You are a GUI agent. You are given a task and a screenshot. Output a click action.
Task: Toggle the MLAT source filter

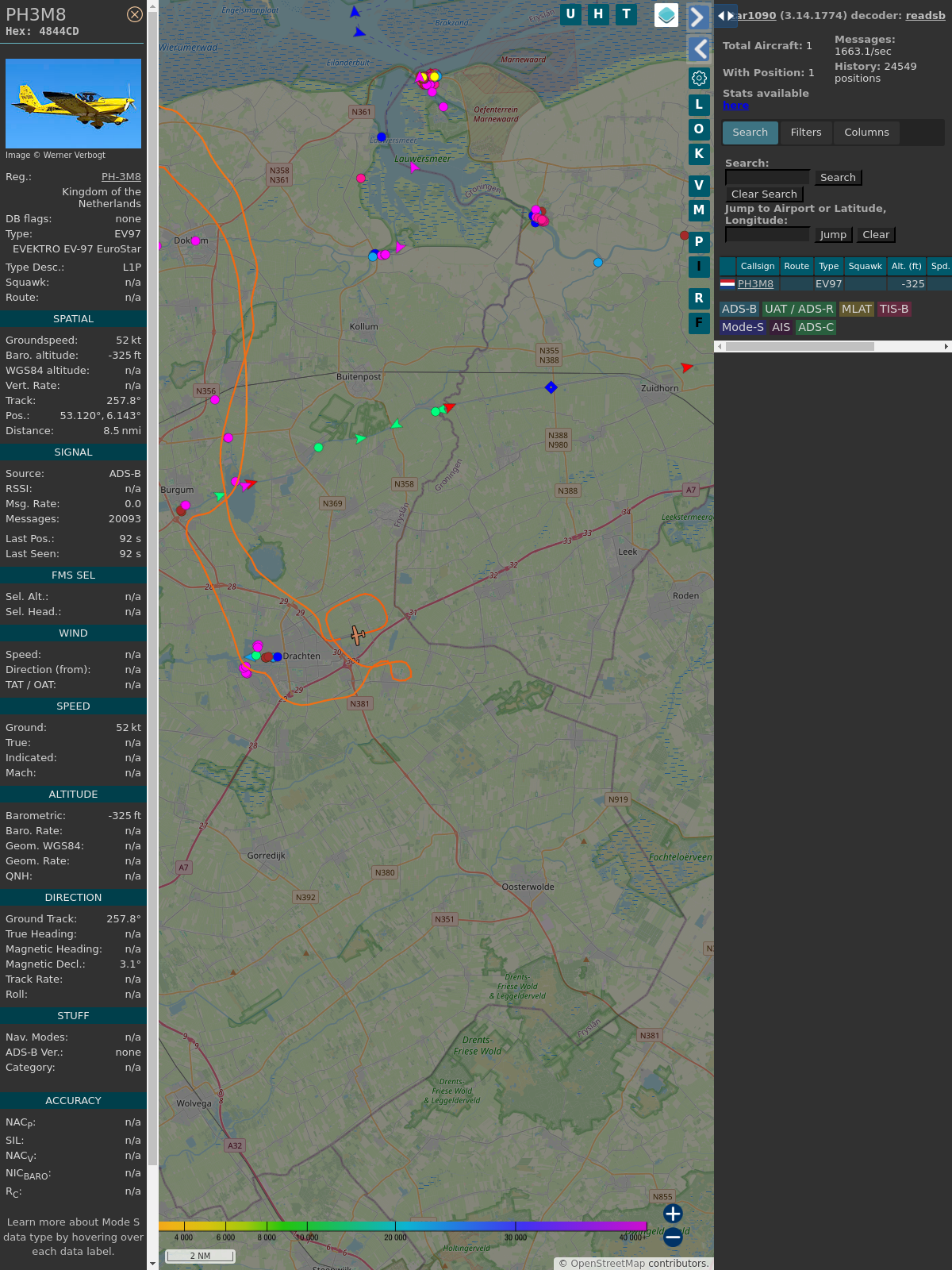pyautogui.click(x=856, y=310)
